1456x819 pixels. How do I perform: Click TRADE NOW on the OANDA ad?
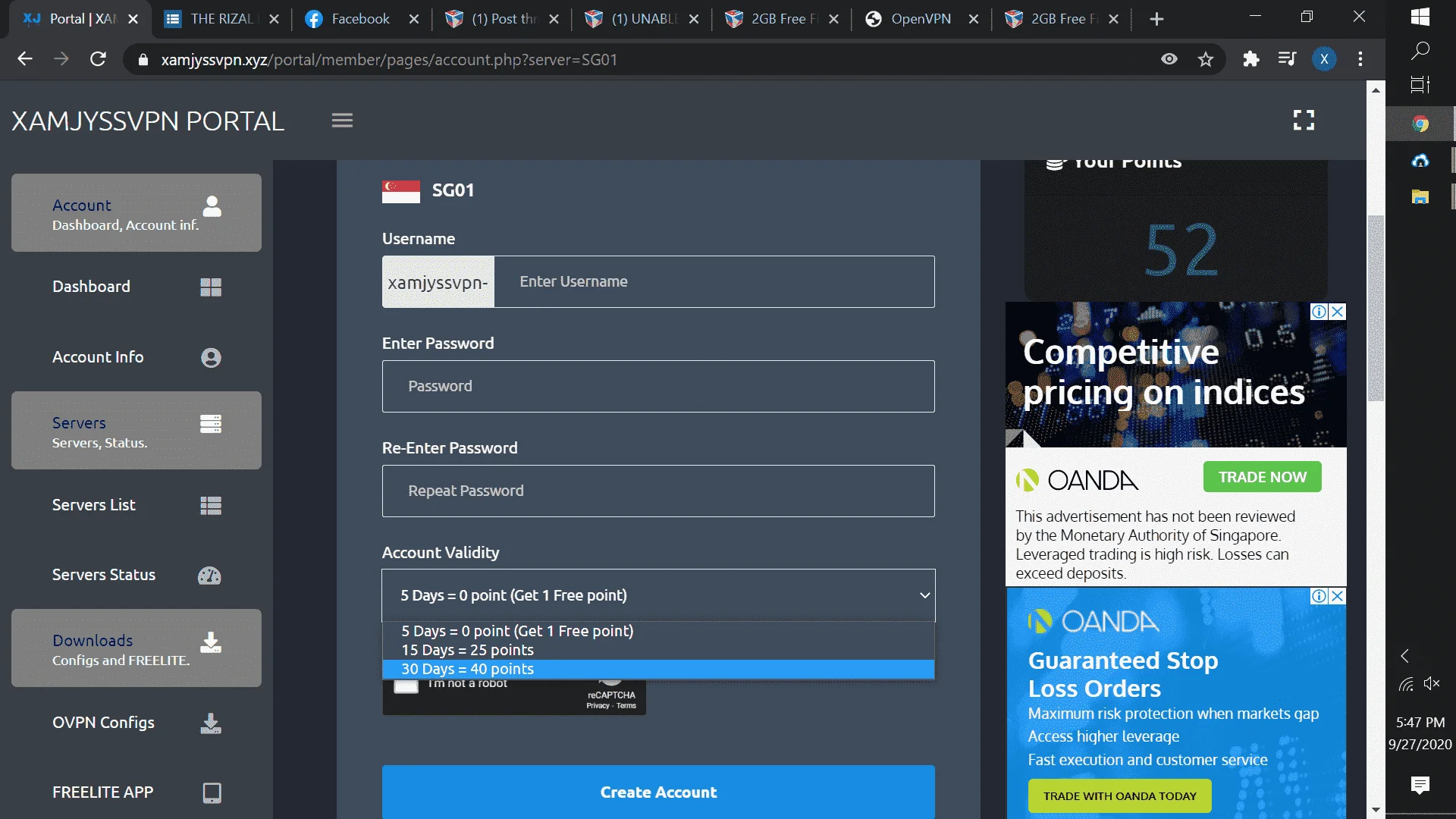(1263, 477)
